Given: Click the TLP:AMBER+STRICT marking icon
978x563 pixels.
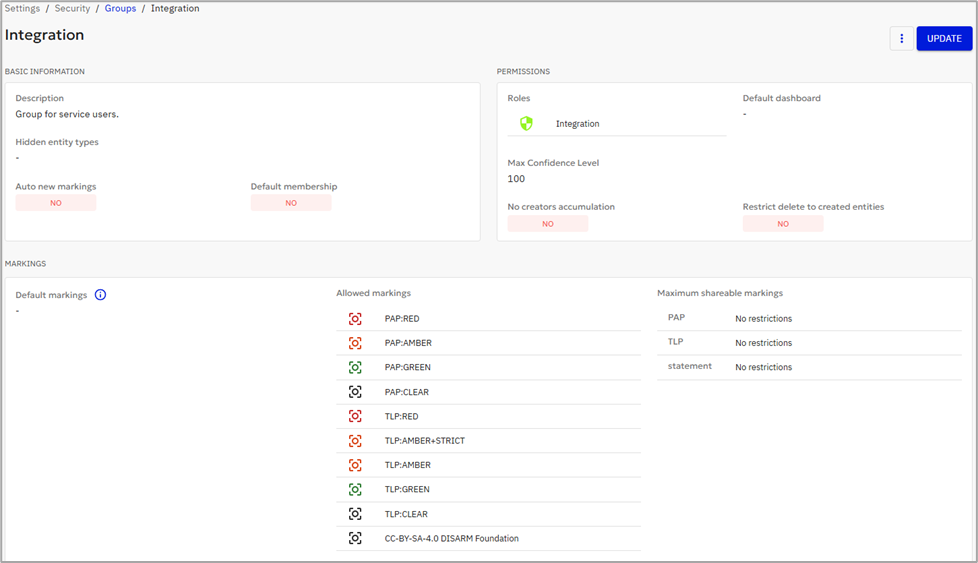Looking at the screenshot, I should [355, 441].
